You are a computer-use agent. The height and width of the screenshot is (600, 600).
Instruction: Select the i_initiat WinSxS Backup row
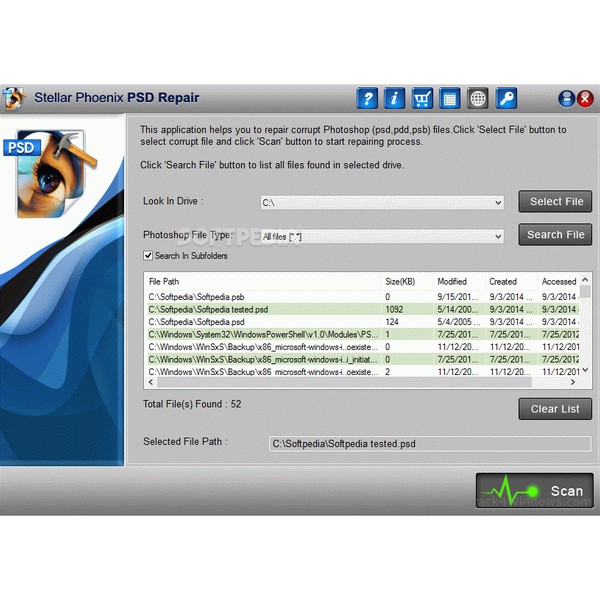[x=363, y=359]
